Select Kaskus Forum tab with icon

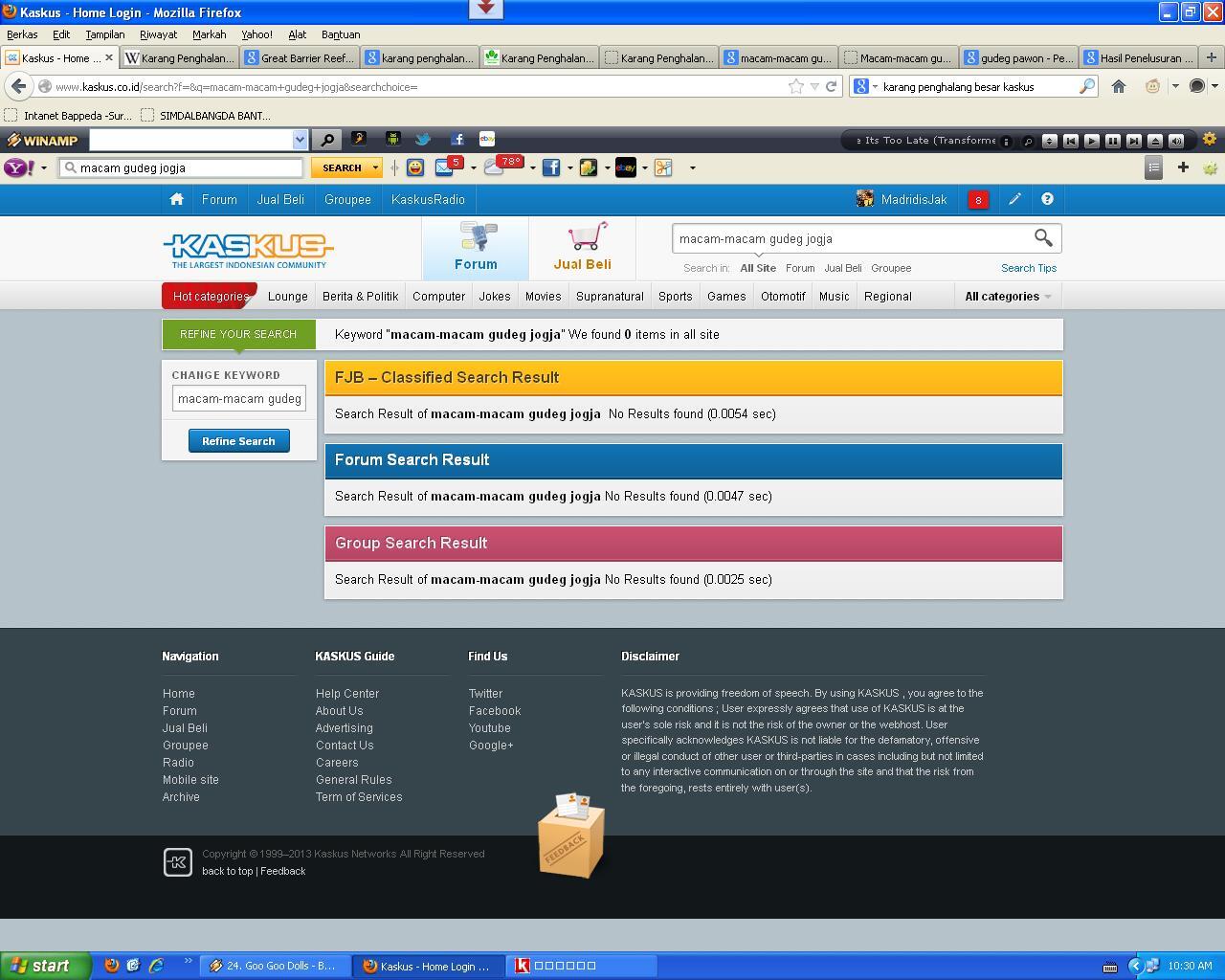click(476, 248)
